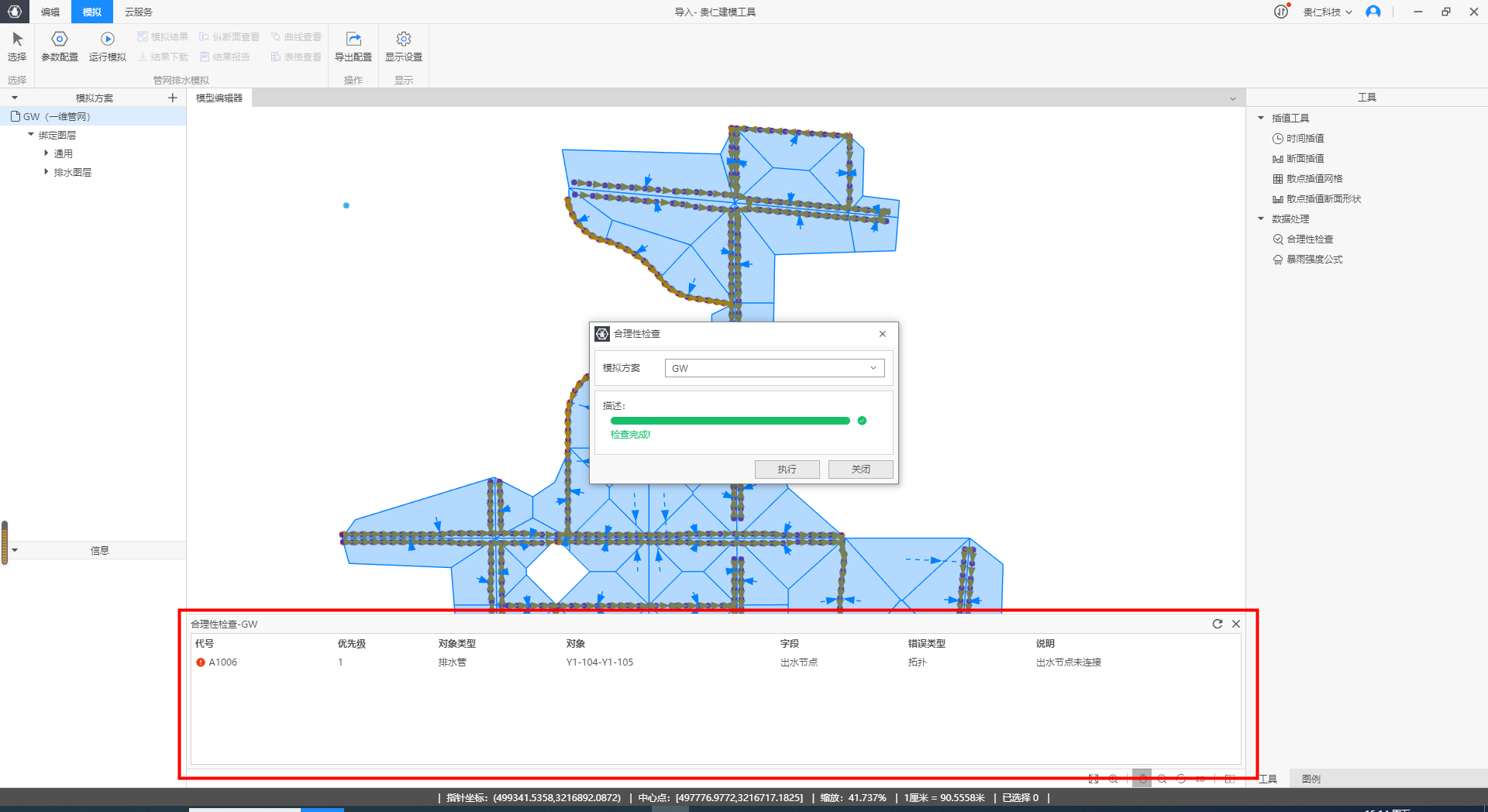
Task: Expand the 通用 tree node
Action: coord(46,153)
